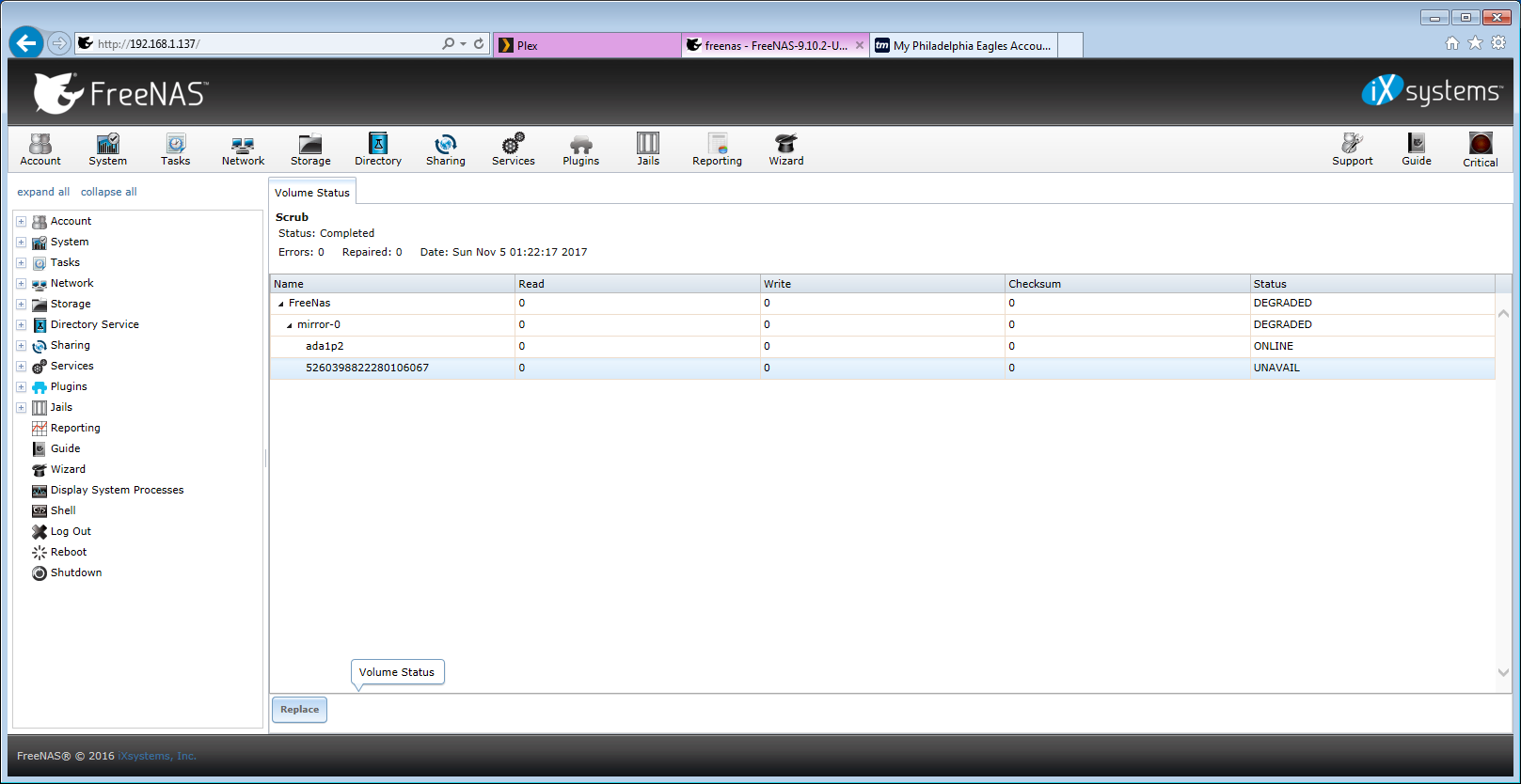Open Plugins from the top toolbar
The image size is (1521, 784).
(581, 149)
